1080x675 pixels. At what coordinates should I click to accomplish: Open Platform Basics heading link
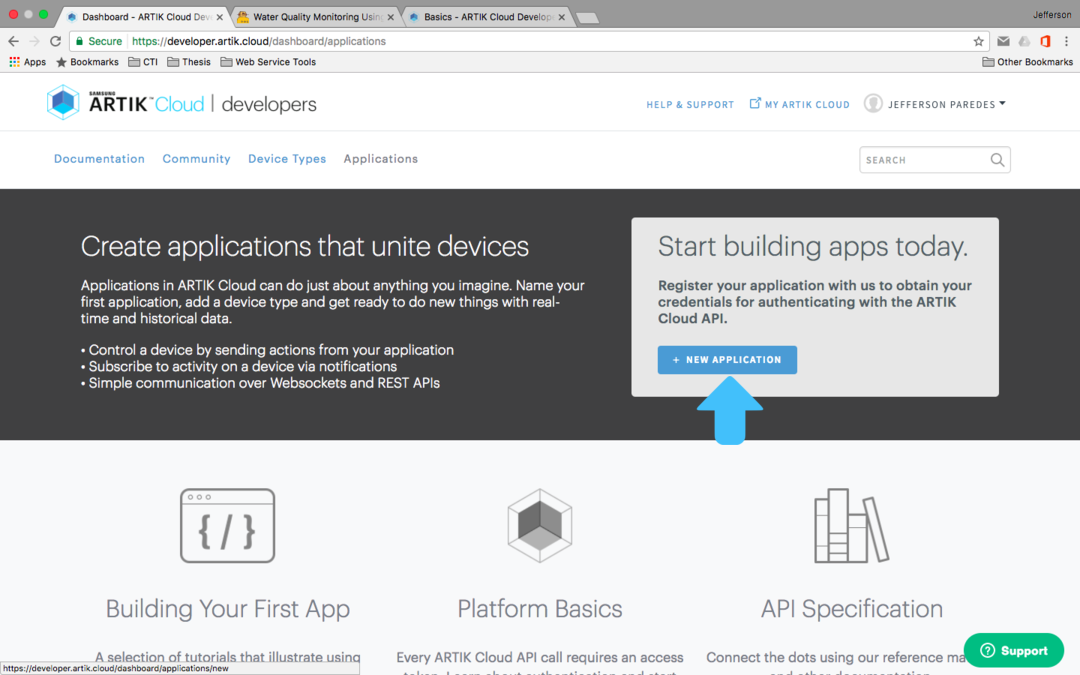[540, 609]
